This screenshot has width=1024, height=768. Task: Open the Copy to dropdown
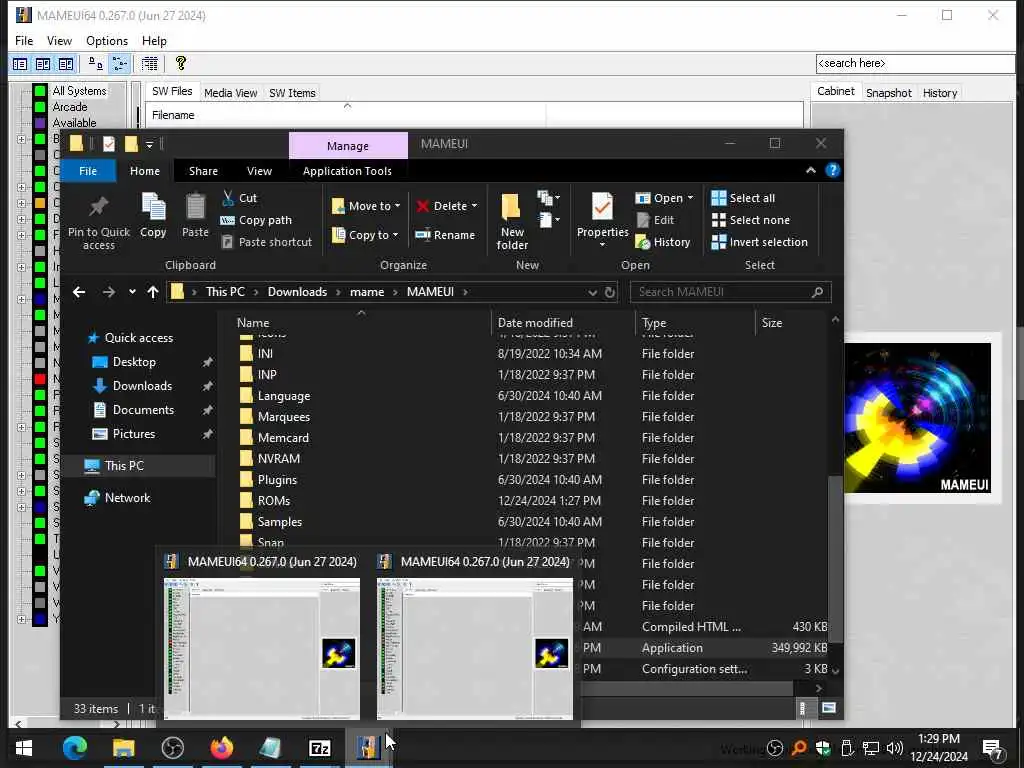coord(365,235)
